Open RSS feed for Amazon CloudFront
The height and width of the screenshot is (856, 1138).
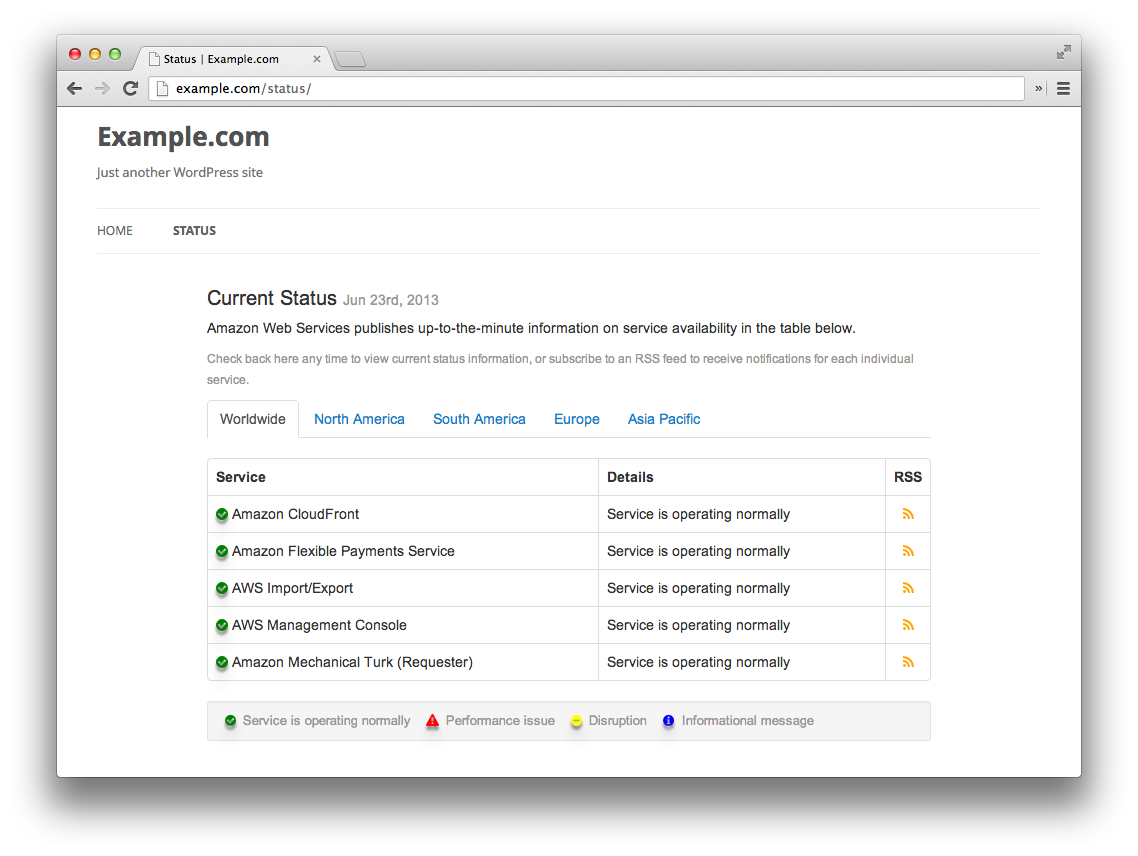[x=907, y=514]
